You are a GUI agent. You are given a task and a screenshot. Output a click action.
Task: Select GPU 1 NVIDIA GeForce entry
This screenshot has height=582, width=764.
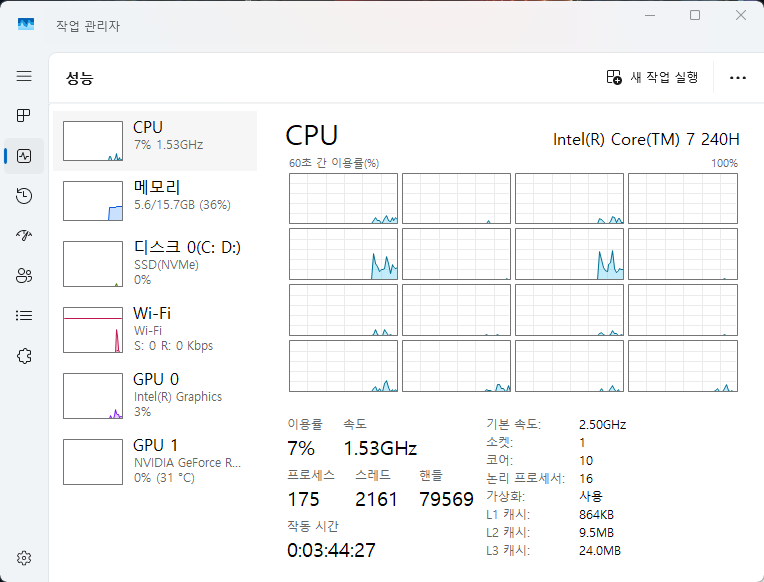(155, 461)
